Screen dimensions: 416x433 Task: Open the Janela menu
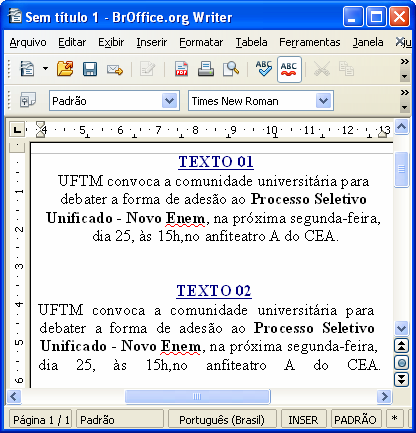tap(368, 42)
